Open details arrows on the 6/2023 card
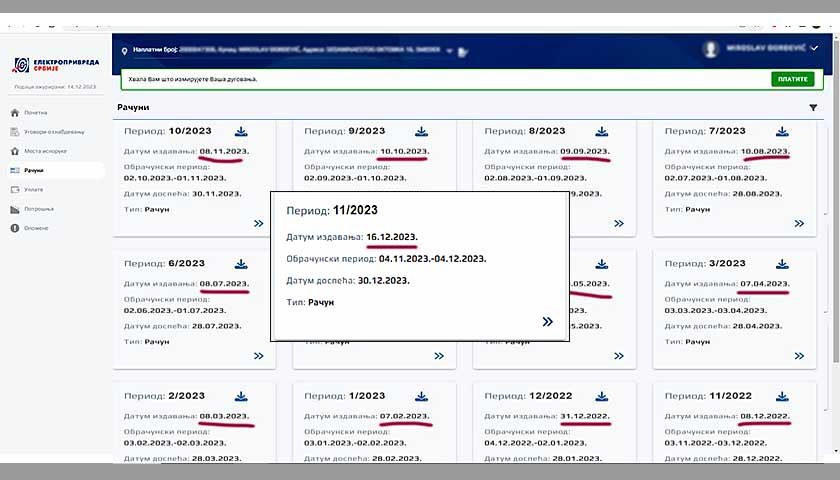The width and height of the screenshot is (840, 480). tap(259, 356)
